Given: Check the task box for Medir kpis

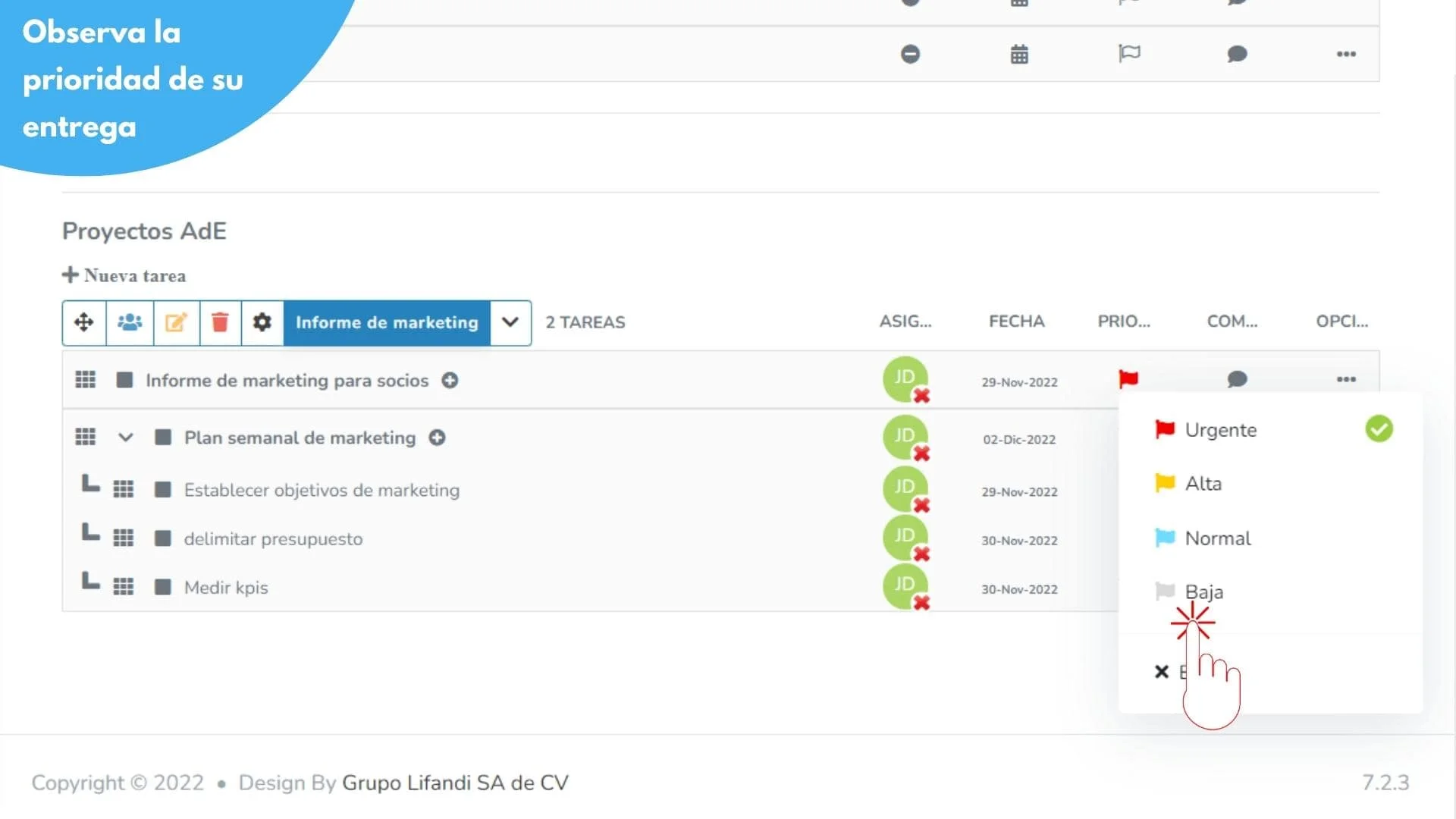Looking at the screenshot, I should (x=162, y=586).
